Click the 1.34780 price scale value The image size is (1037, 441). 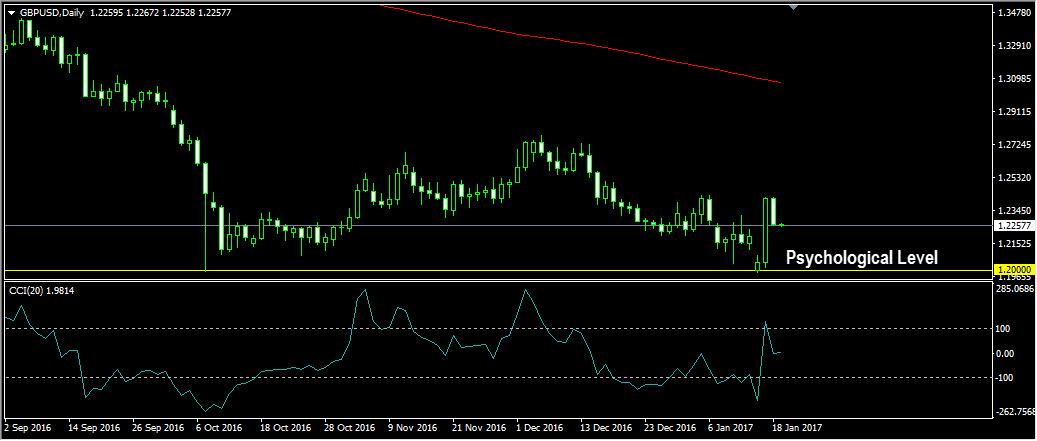(x=1015, y=13)
